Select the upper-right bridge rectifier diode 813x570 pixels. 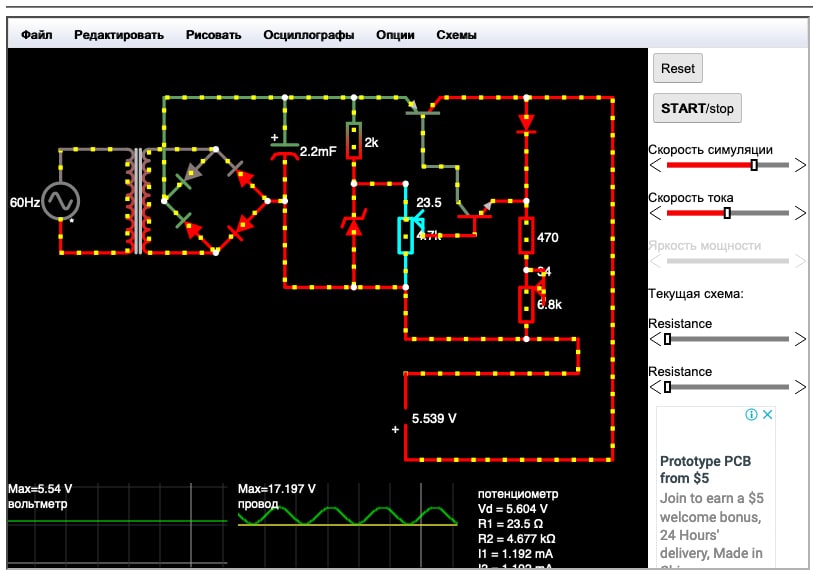[x=242, y=175]
